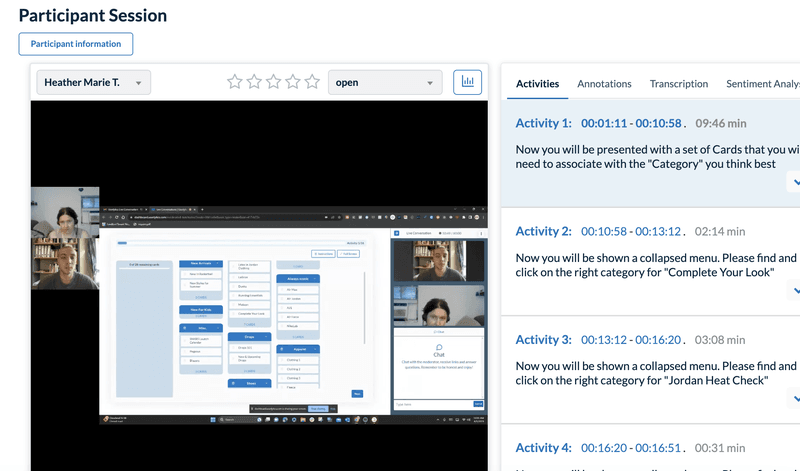Open the Heather Marie T. participant dropdown
The height and width of the screenshot is (471, 800).
coord(93,83)
